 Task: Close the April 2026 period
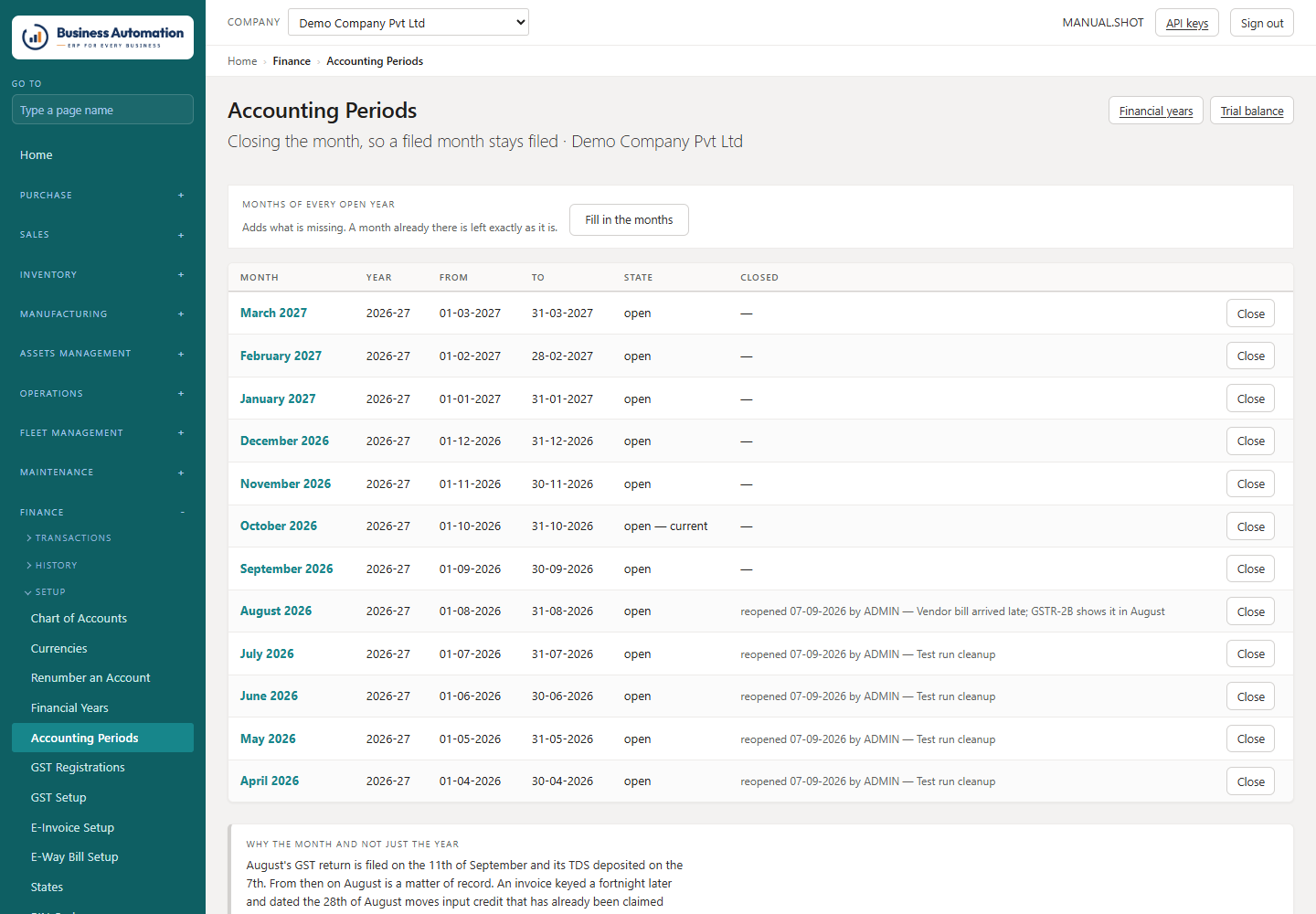[x=1250, y=781]
